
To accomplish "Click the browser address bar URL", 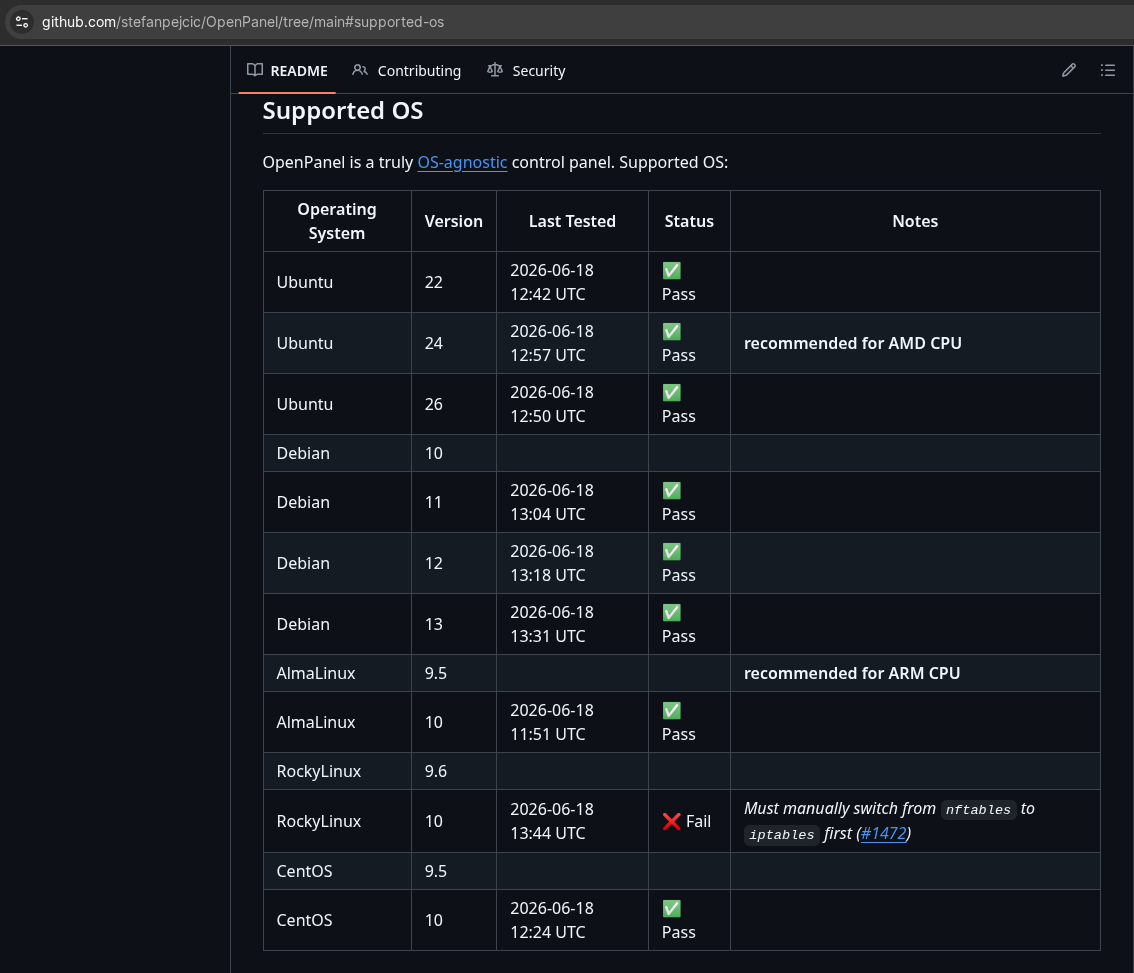I will (x=243, y=22).
